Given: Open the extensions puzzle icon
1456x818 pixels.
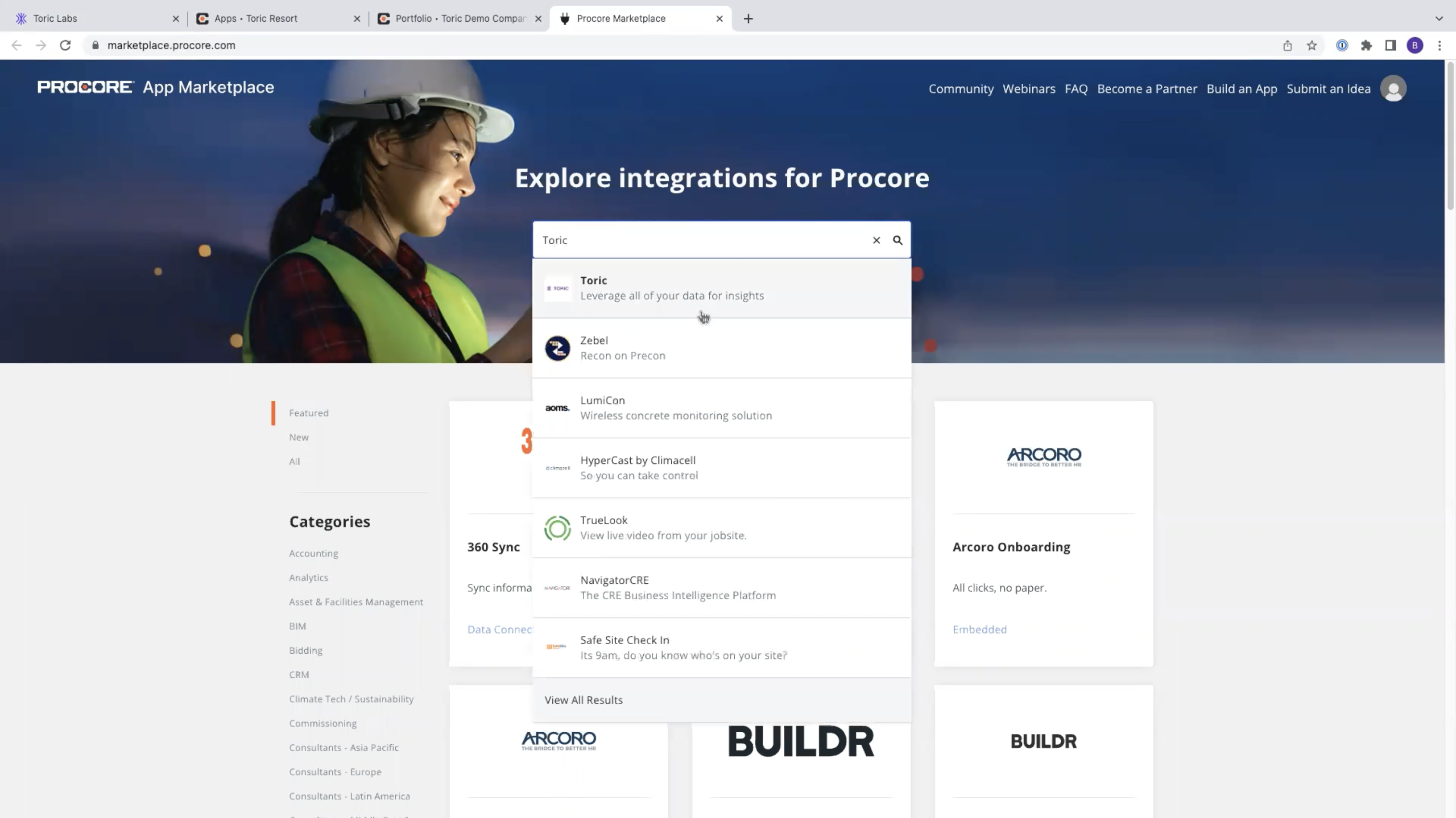Looking at the screenshot, I should click(1366, 45).
